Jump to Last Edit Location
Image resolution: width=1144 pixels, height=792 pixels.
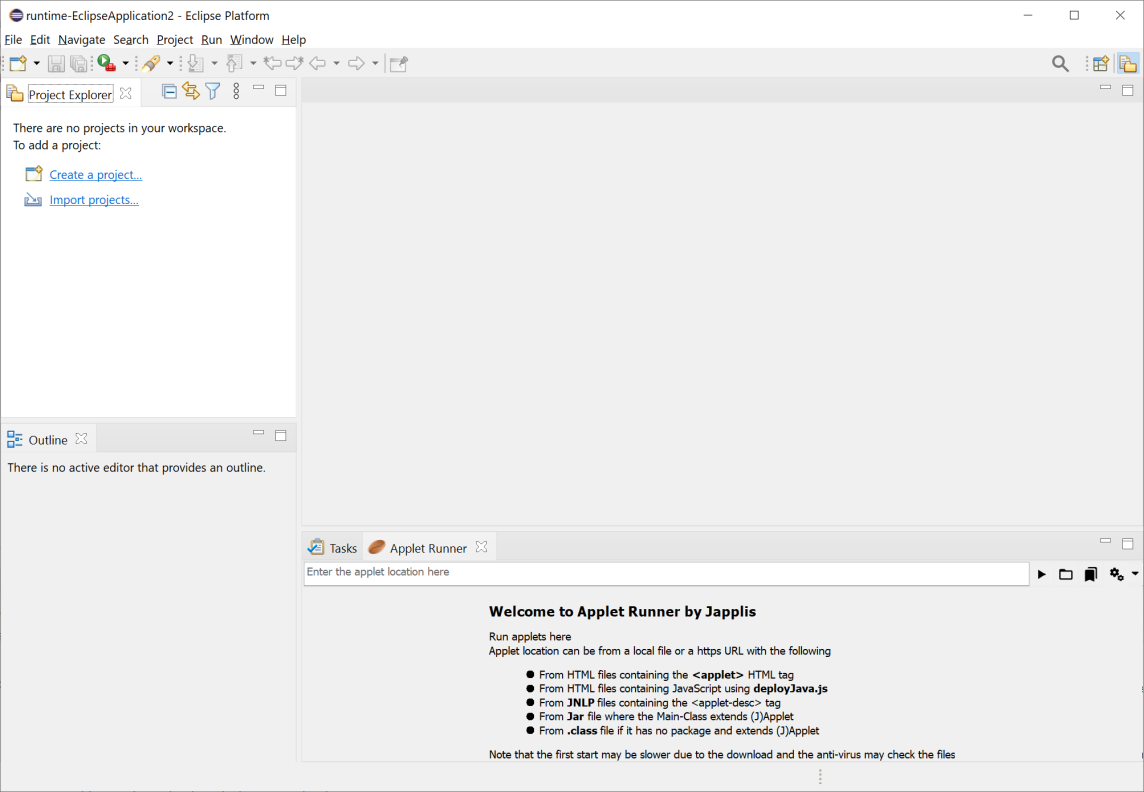(x=273, y=63)
